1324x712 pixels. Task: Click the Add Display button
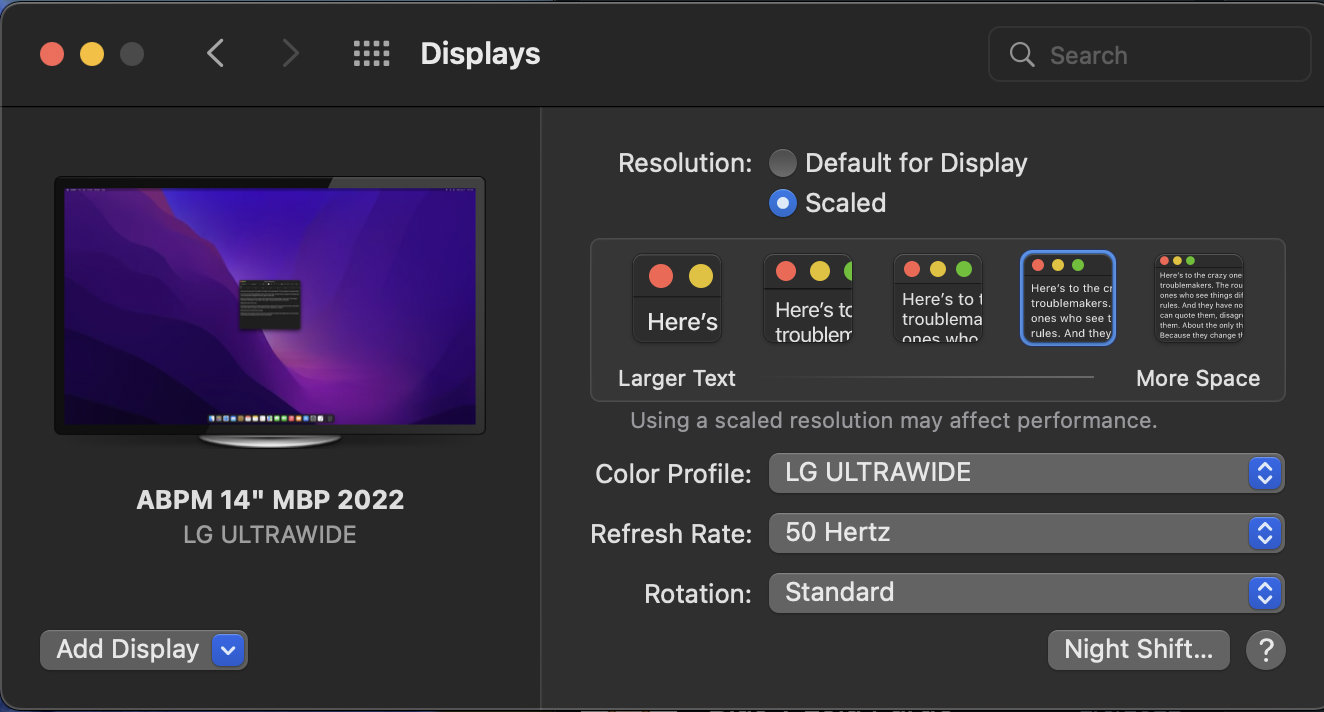pyautogui.click(x=126, y=650)
